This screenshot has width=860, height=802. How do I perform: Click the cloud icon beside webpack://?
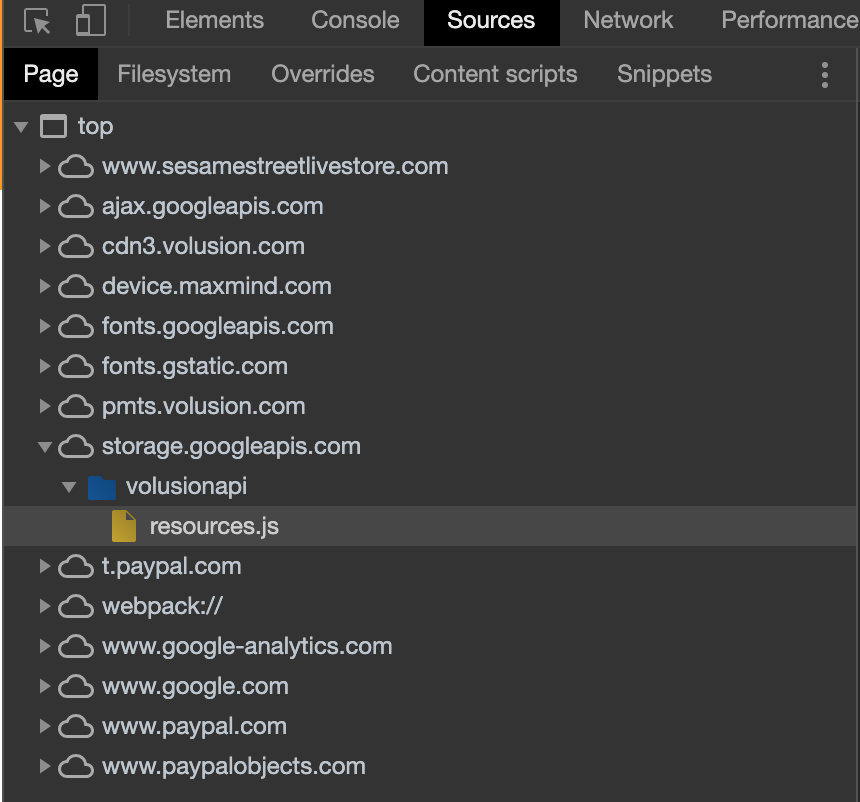76,607
